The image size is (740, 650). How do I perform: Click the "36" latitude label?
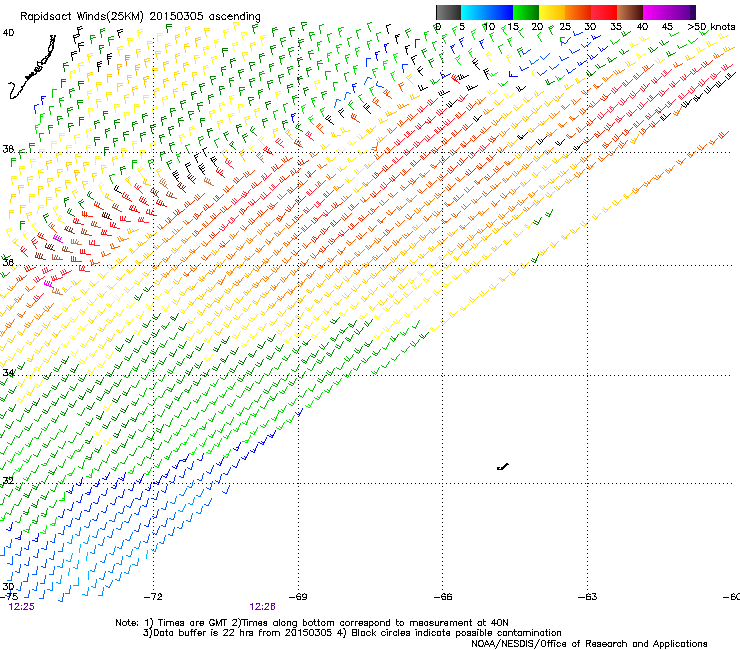pyautogui.click(x=8, y=262)
